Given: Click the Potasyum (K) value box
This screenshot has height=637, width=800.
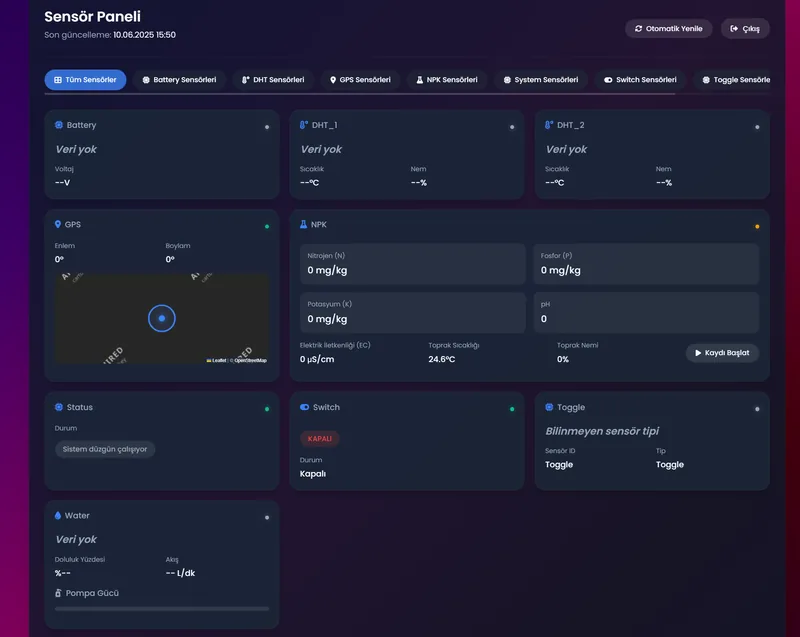Looking at the screenshot, I should coord(412,313).
